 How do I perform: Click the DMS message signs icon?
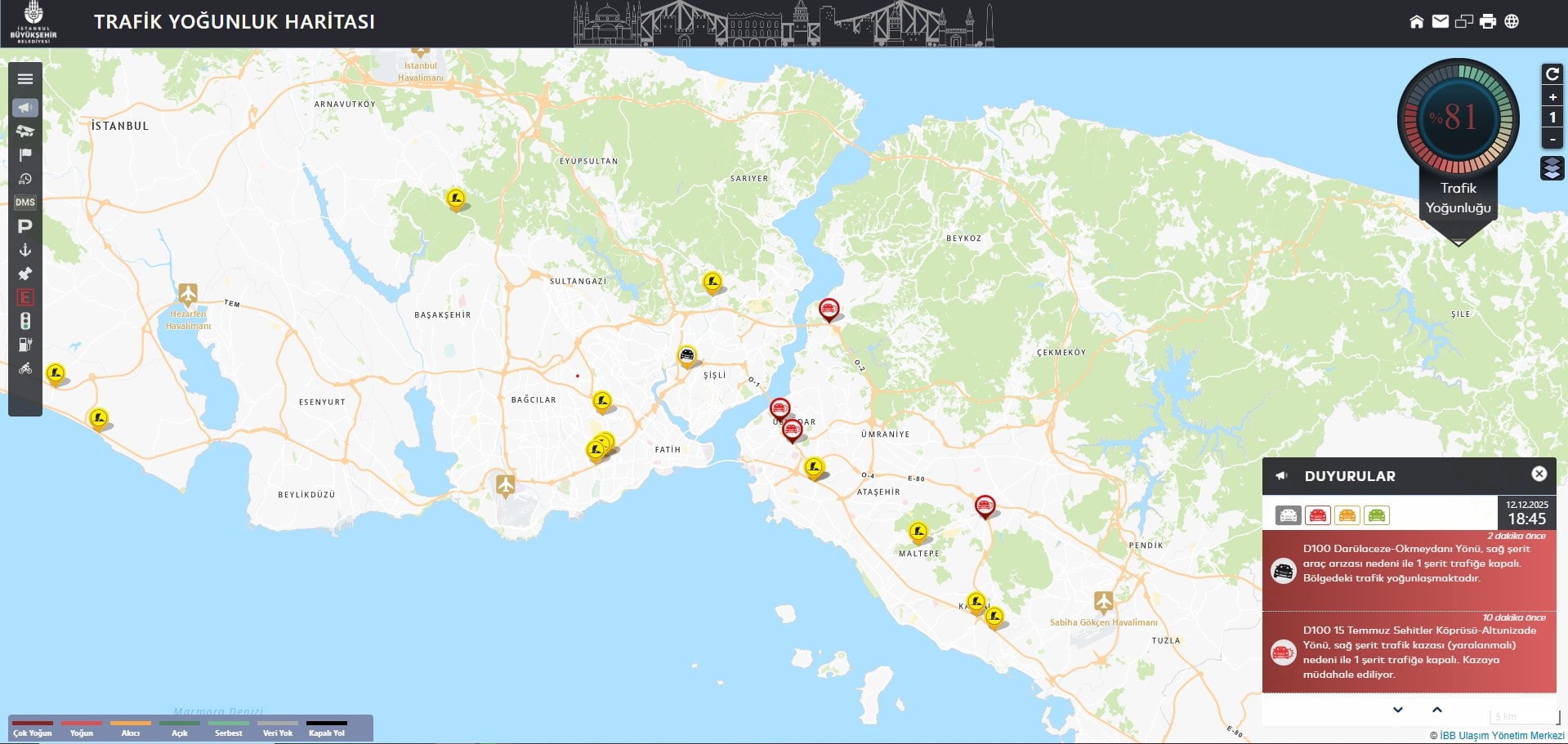(25, 203)
